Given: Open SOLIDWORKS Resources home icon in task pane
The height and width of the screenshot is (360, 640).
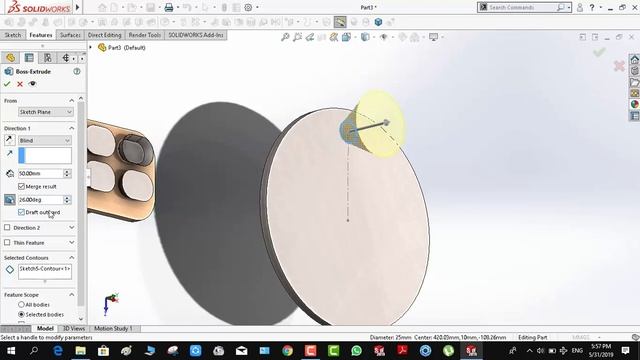Looking at the screenshot, I should pos(634,59).
